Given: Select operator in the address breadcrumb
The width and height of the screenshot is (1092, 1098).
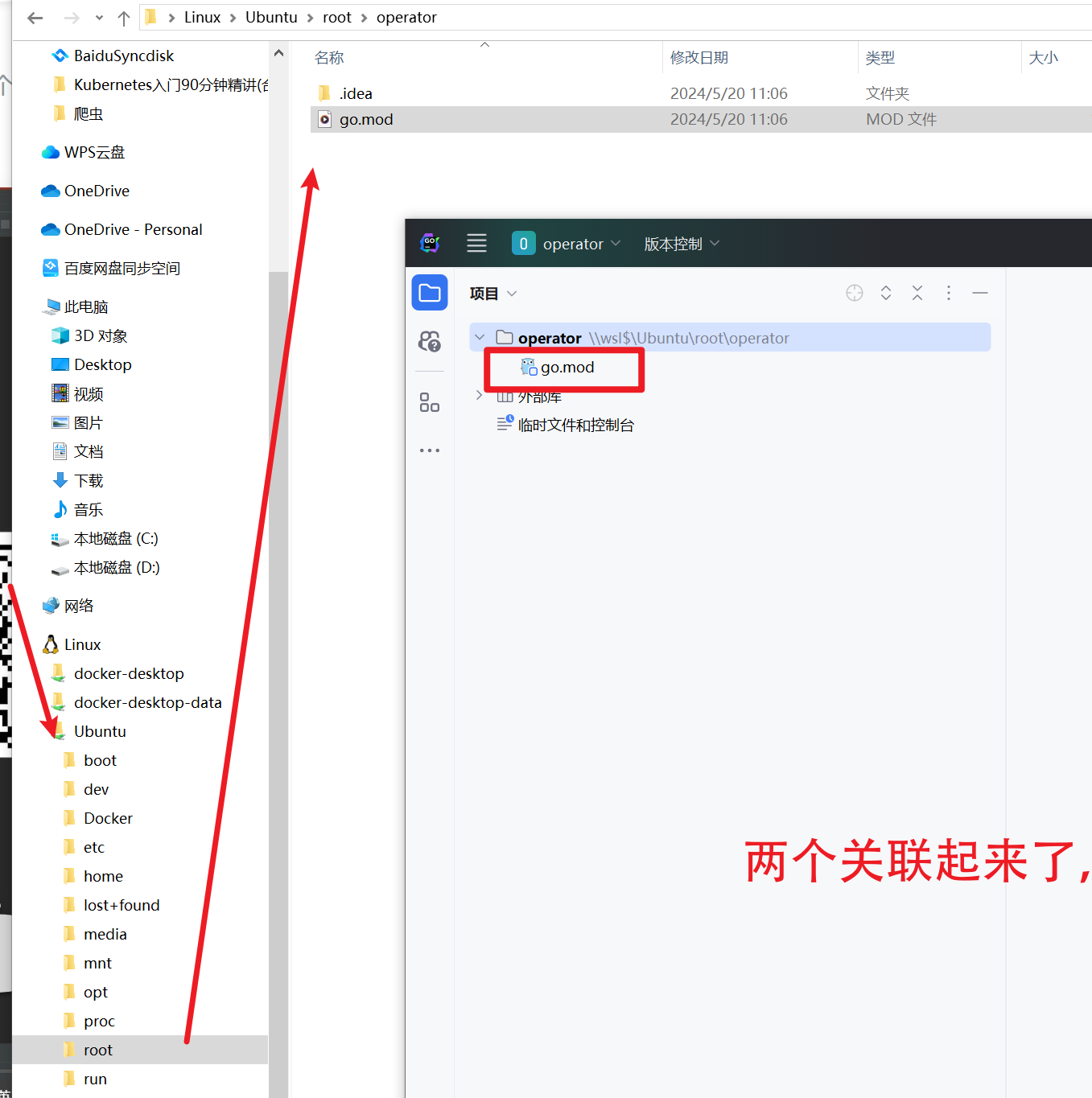Looking at the screenshot, I should [406, 17].
